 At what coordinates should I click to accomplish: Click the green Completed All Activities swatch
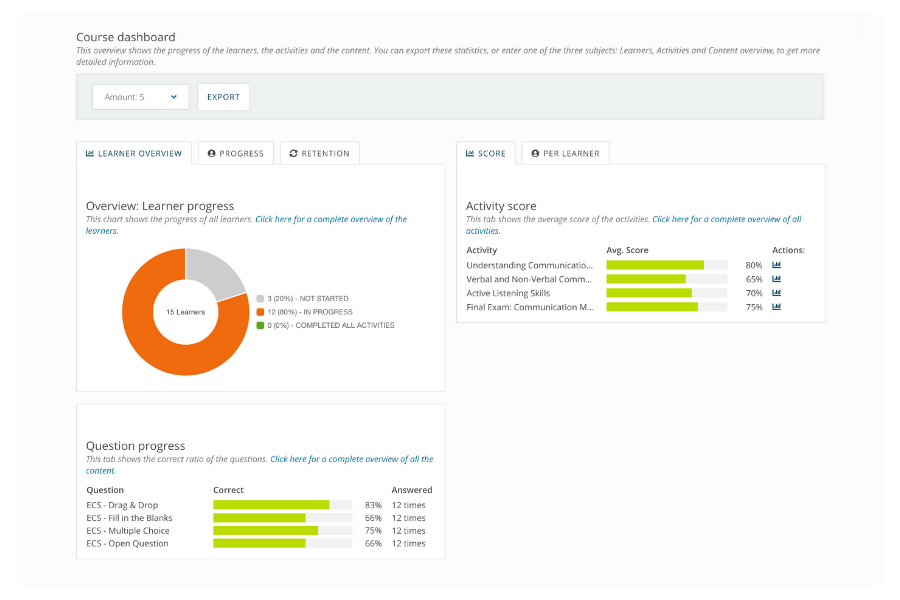coord(260,325)
